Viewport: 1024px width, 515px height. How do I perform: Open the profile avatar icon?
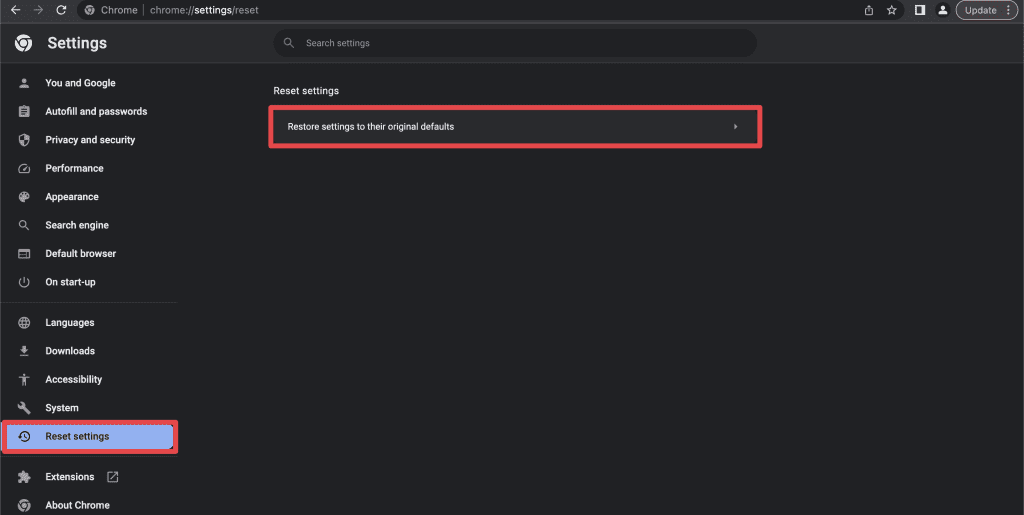pos(942,10)
